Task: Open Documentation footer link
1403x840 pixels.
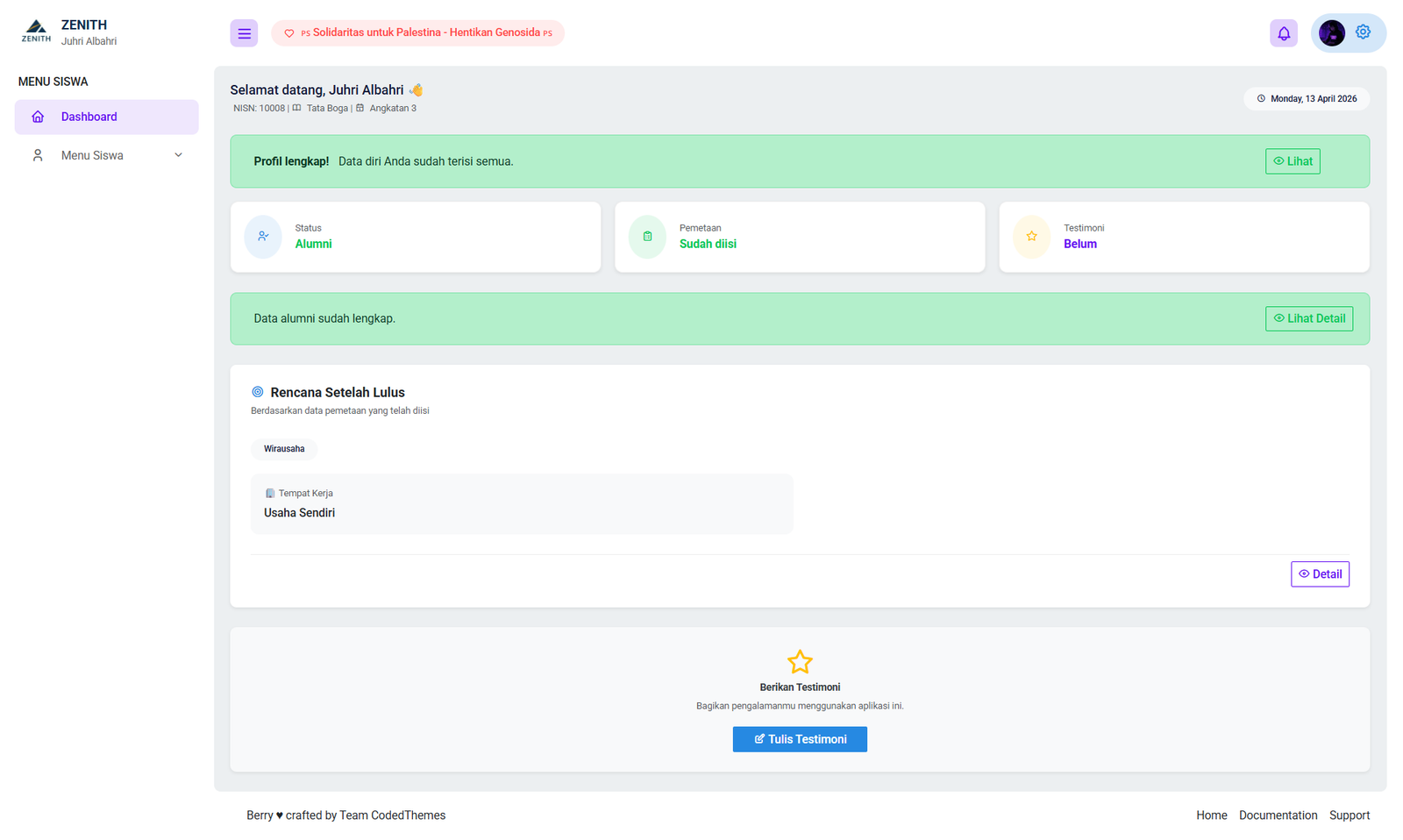Action: pyautogui.click(x=1278, y=815)
